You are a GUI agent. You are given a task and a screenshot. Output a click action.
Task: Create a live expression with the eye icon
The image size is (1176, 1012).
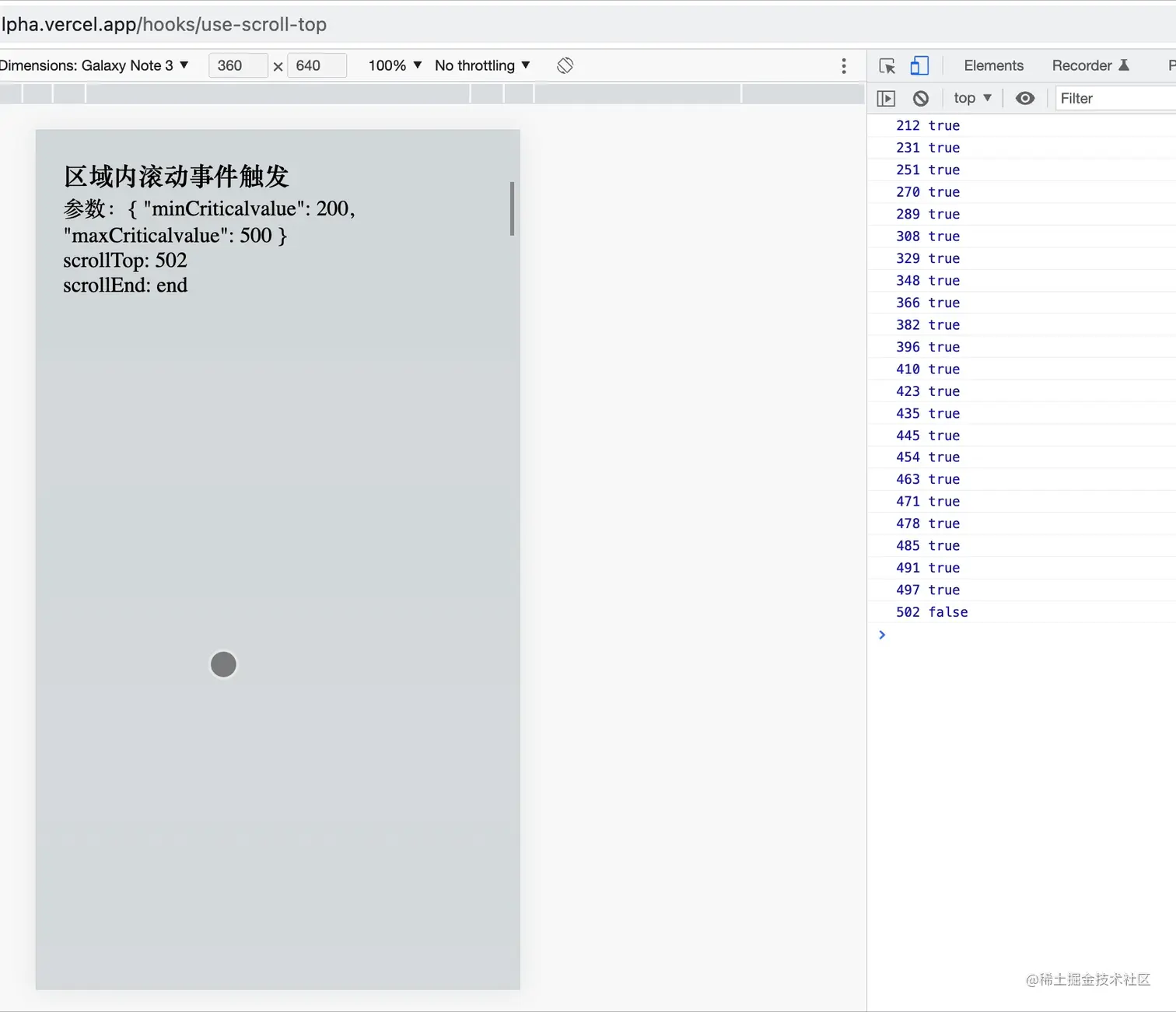[x=1025, y=98]
